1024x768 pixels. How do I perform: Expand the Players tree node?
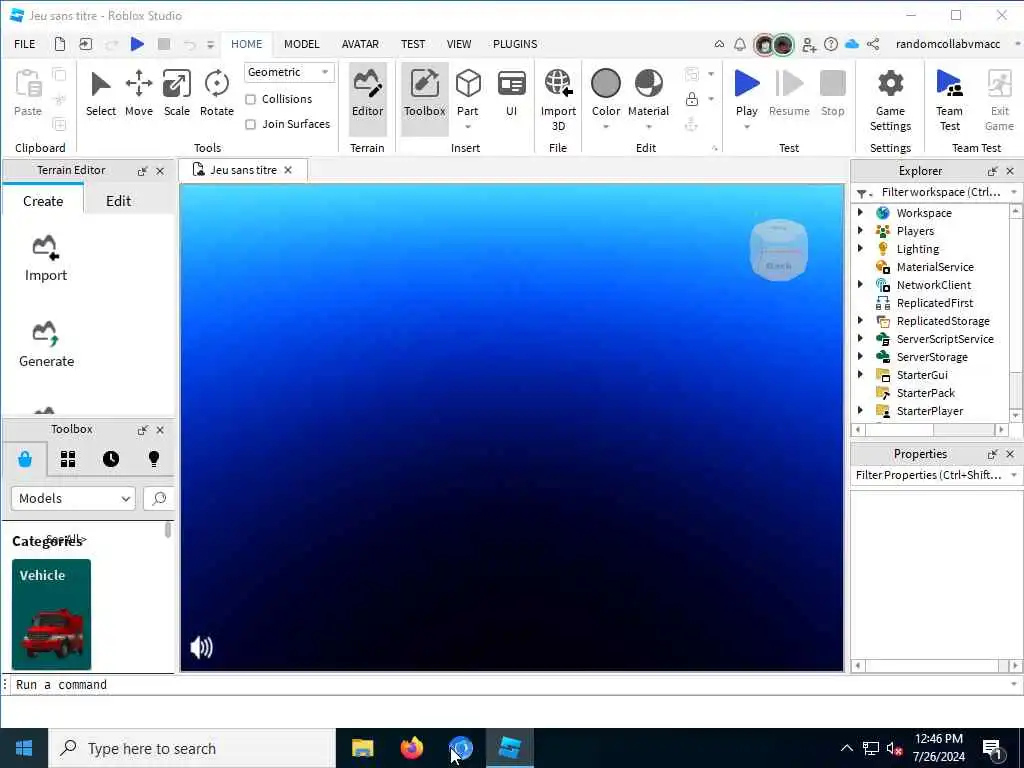[861, 231]
